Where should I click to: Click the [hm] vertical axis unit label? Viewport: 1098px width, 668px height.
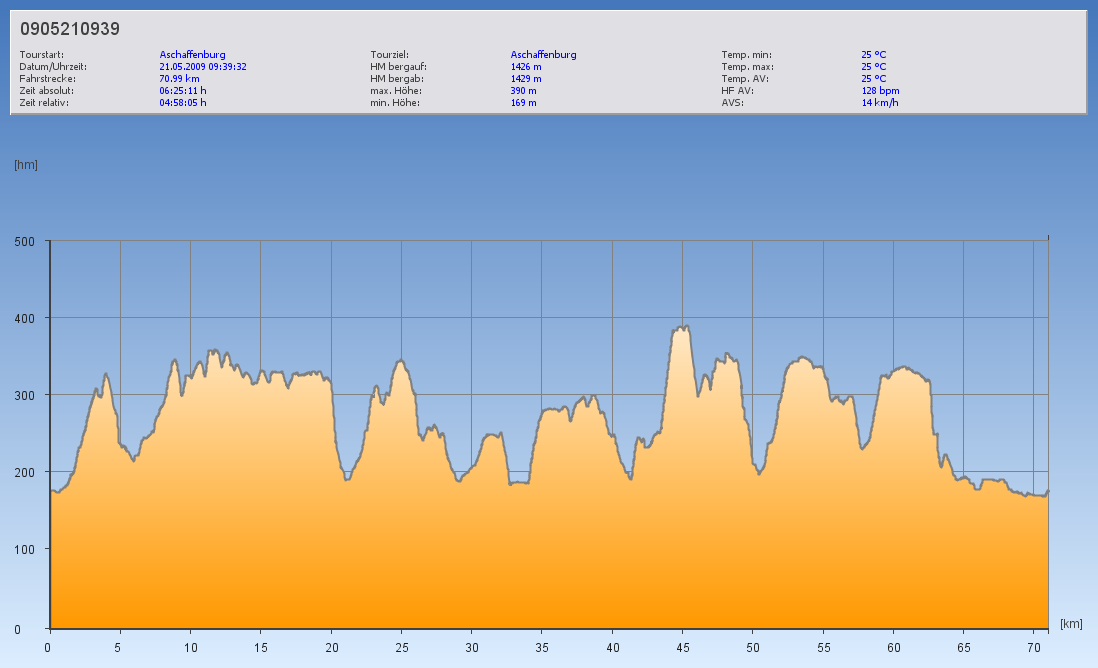26,165
